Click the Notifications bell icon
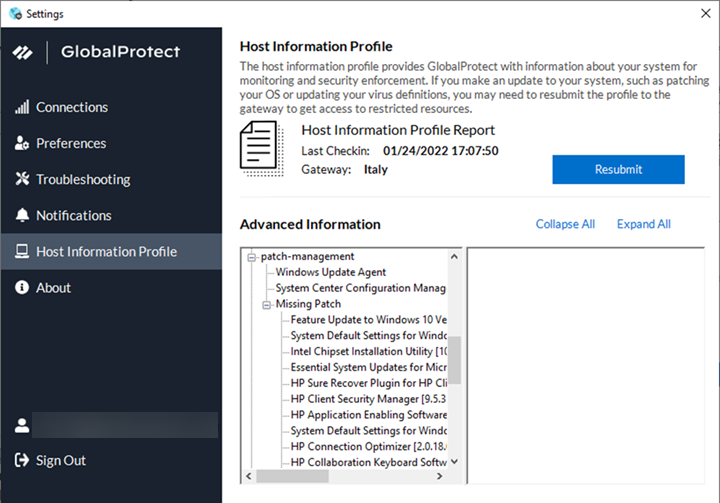Image resolution: width=720 pixels, height=503 pixels. tap(22, 216)
